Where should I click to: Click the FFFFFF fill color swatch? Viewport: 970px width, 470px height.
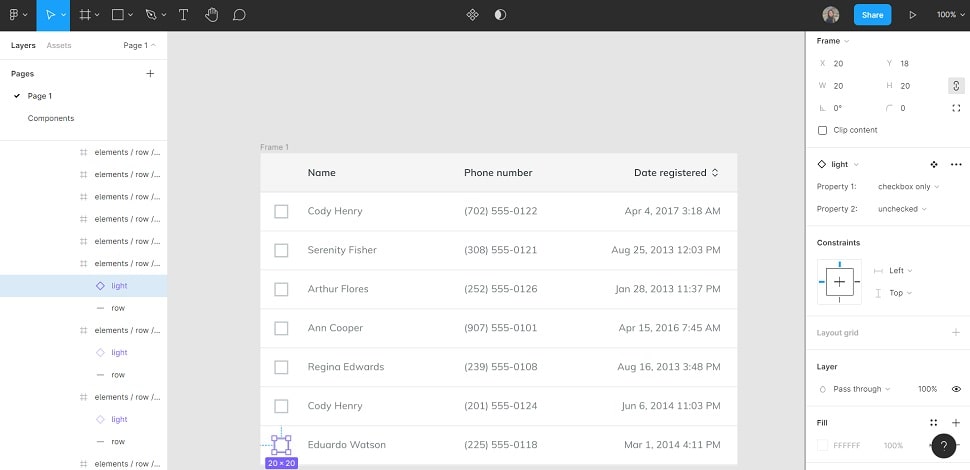point(822,445)
